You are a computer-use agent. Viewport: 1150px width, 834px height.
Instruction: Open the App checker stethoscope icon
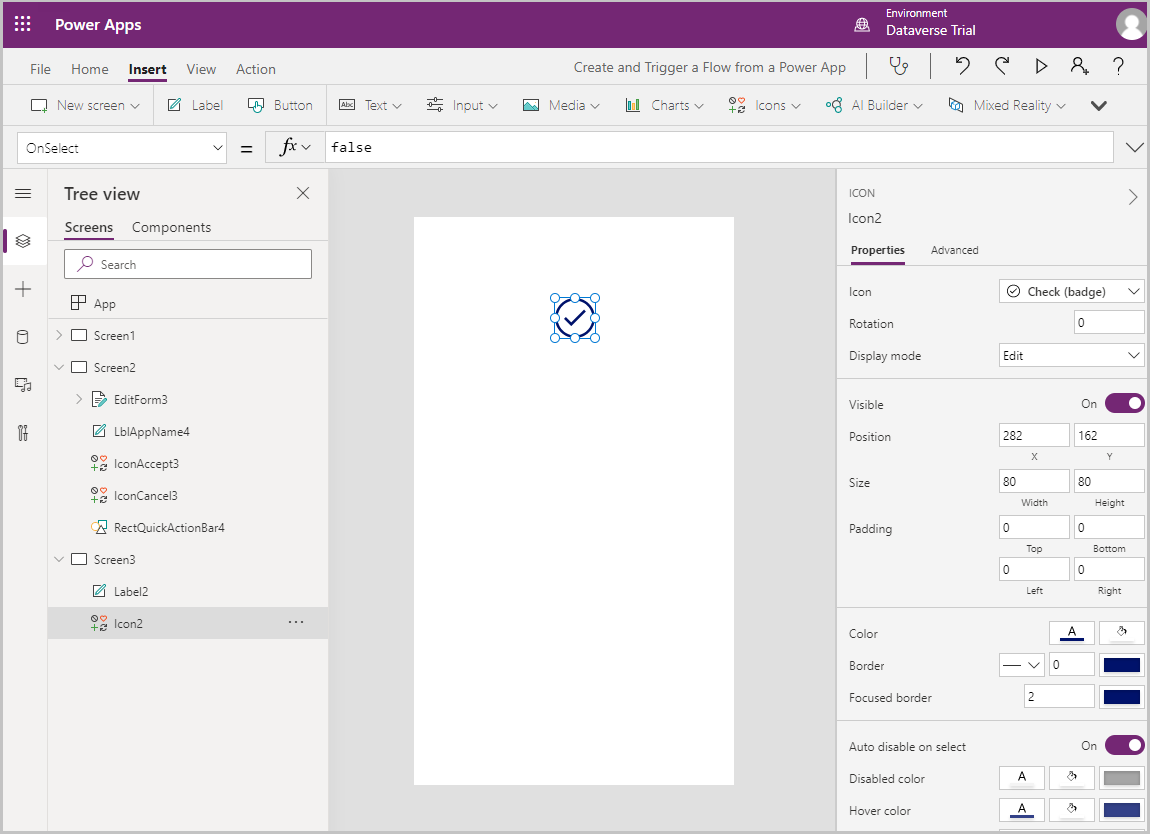tap(898, 66)
